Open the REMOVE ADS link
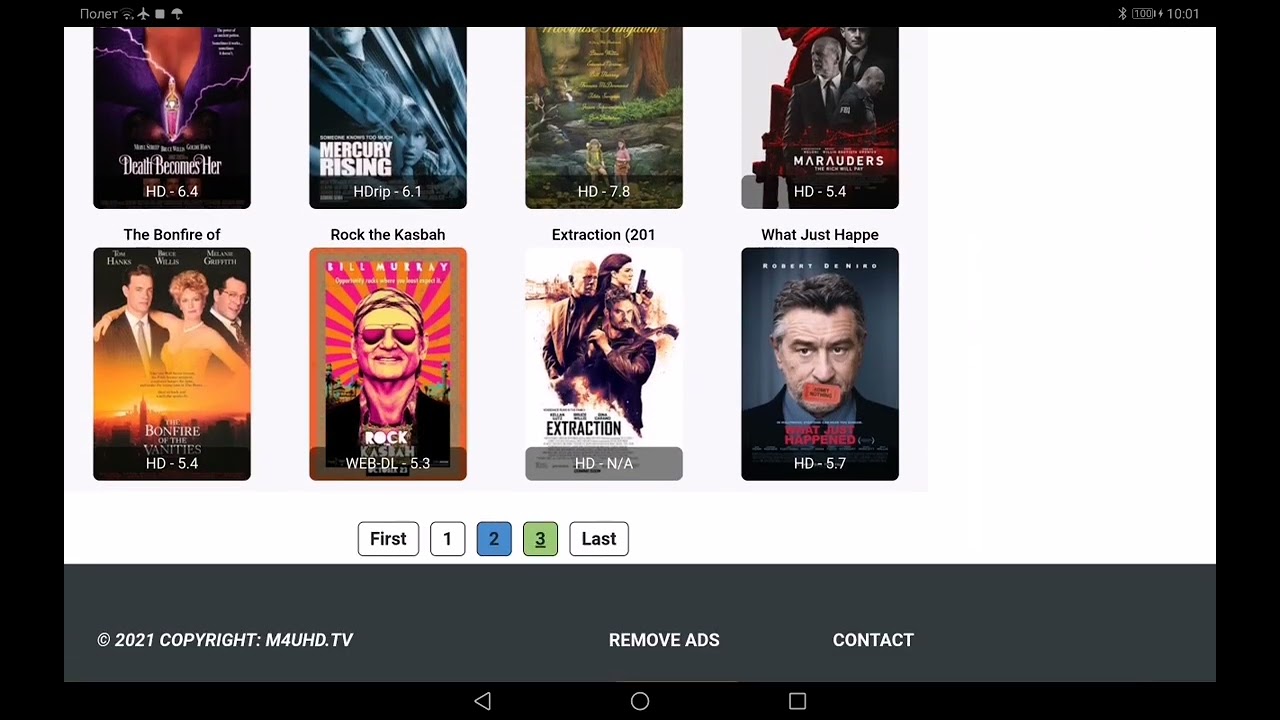 coord(664,640)
